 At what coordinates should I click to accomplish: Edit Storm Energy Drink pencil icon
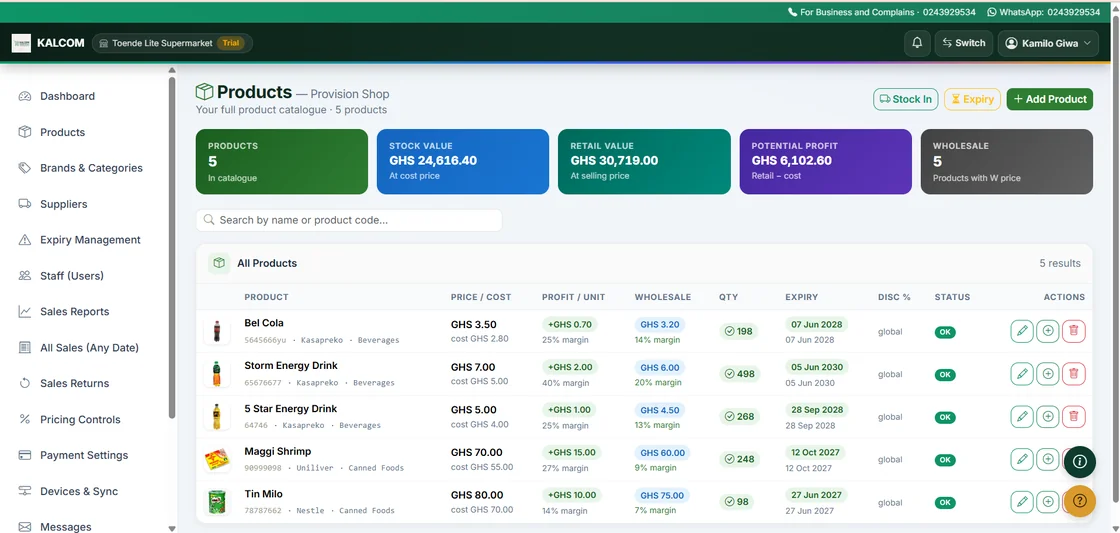(1022, 374)
